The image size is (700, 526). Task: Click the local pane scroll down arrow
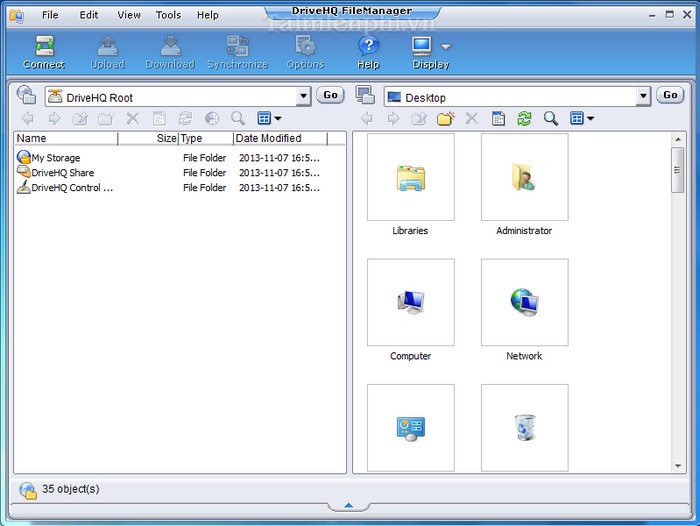pyautogui.click(x=678, y=466)
